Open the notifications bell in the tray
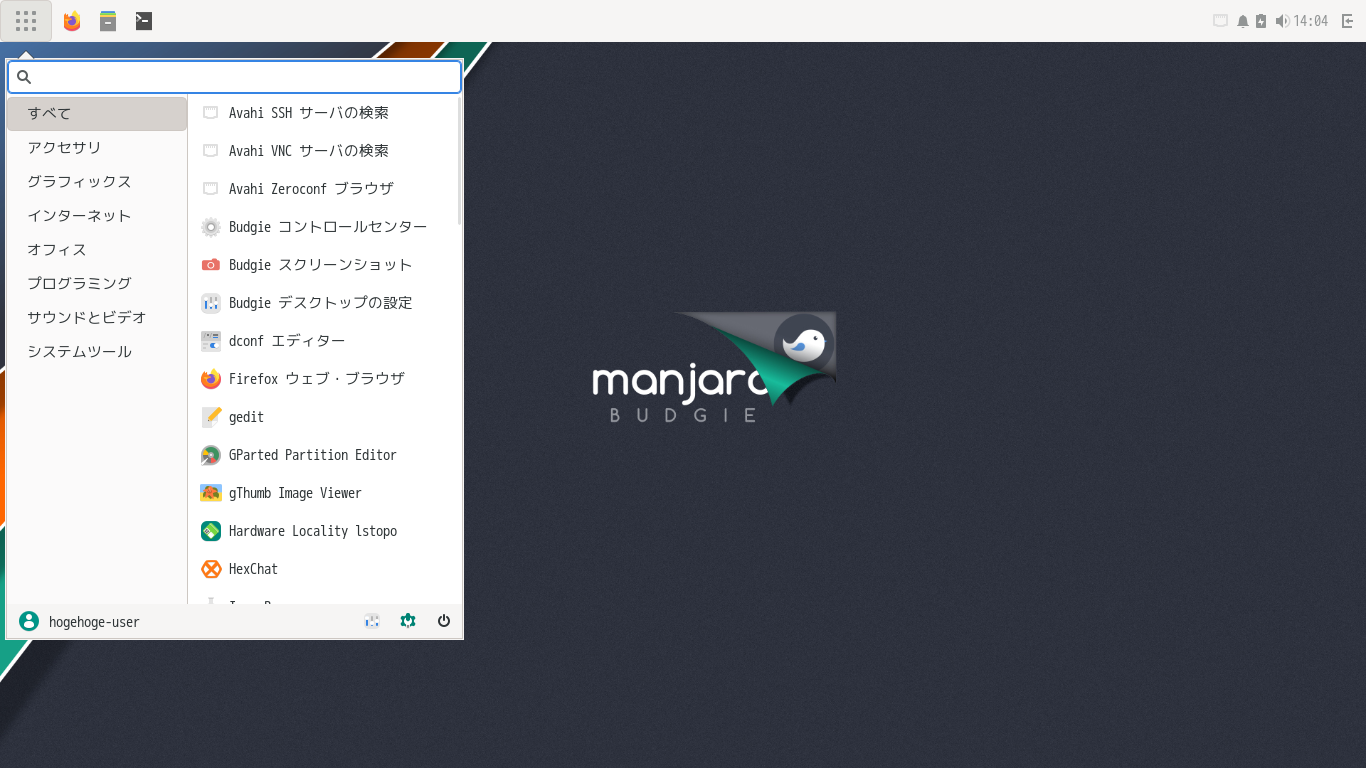Viewport: 1366px width, 768px height. (x=1243, y=21)
